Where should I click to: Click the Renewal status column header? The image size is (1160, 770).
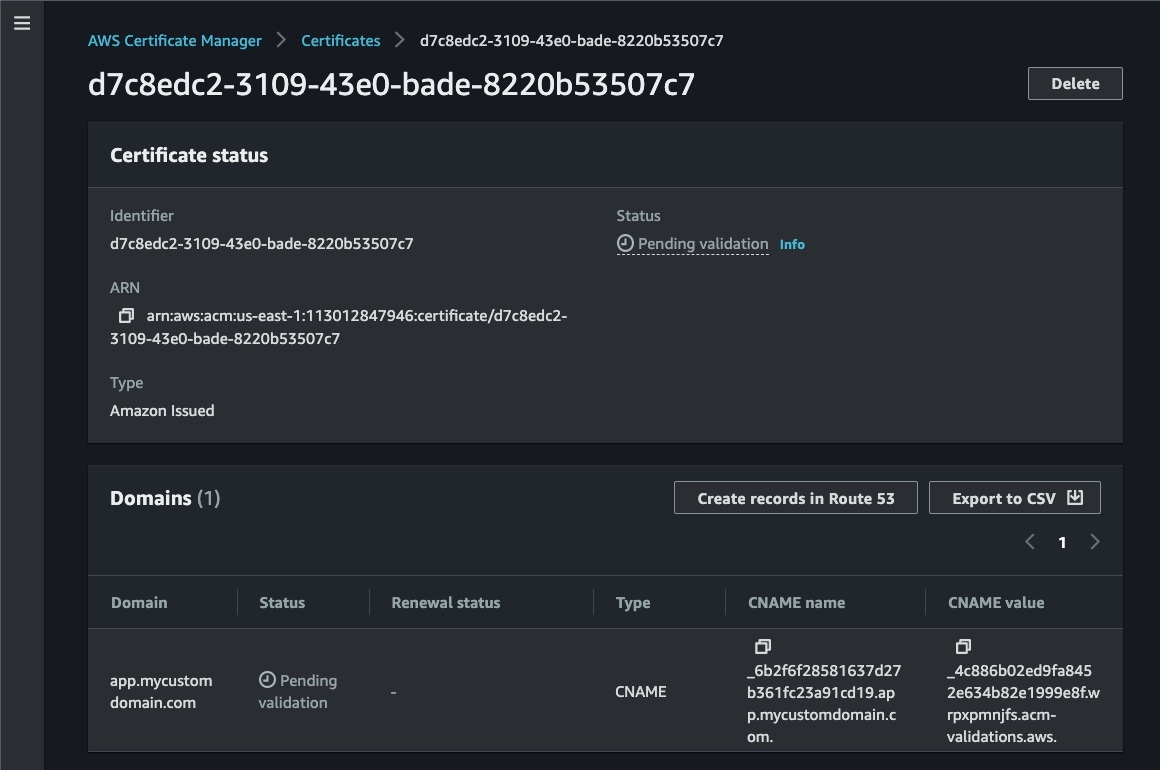(445, 603)
